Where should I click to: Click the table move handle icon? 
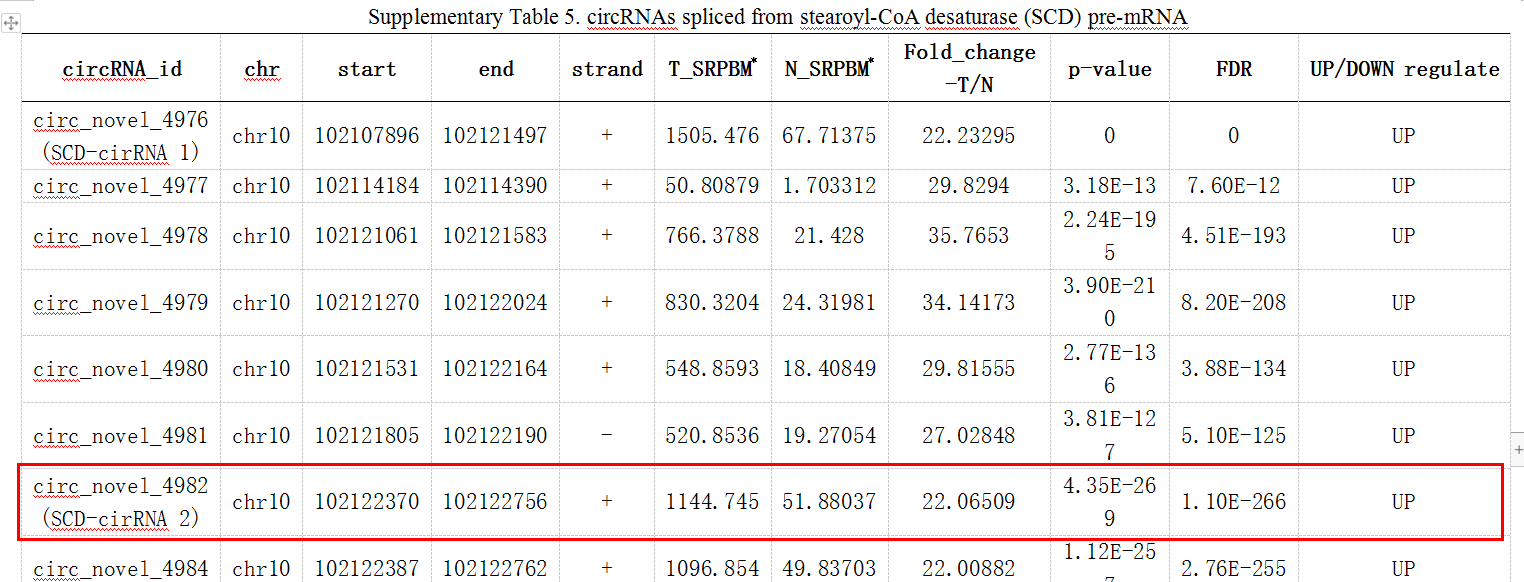click(11, 23)
